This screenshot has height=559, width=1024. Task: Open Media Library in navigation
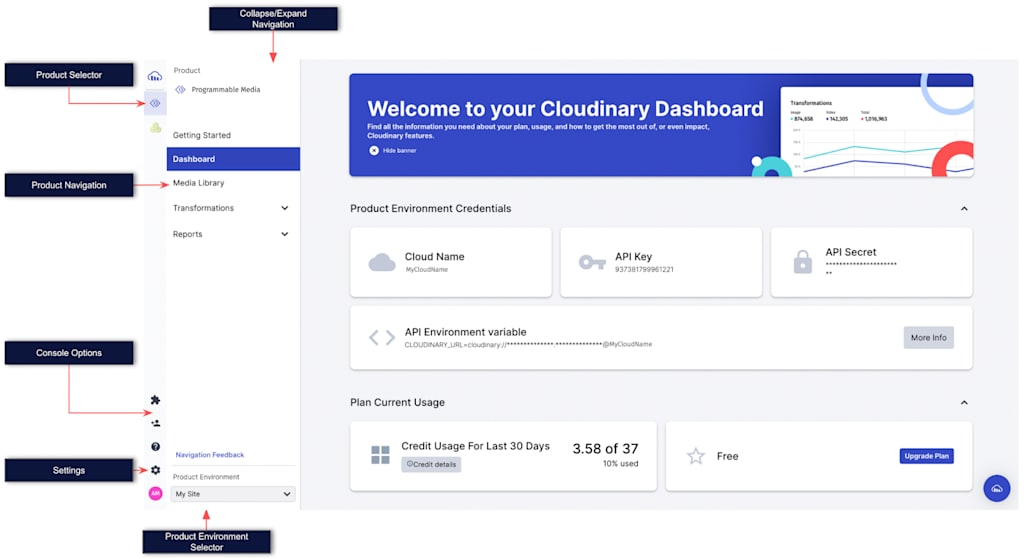click(199, 183)
